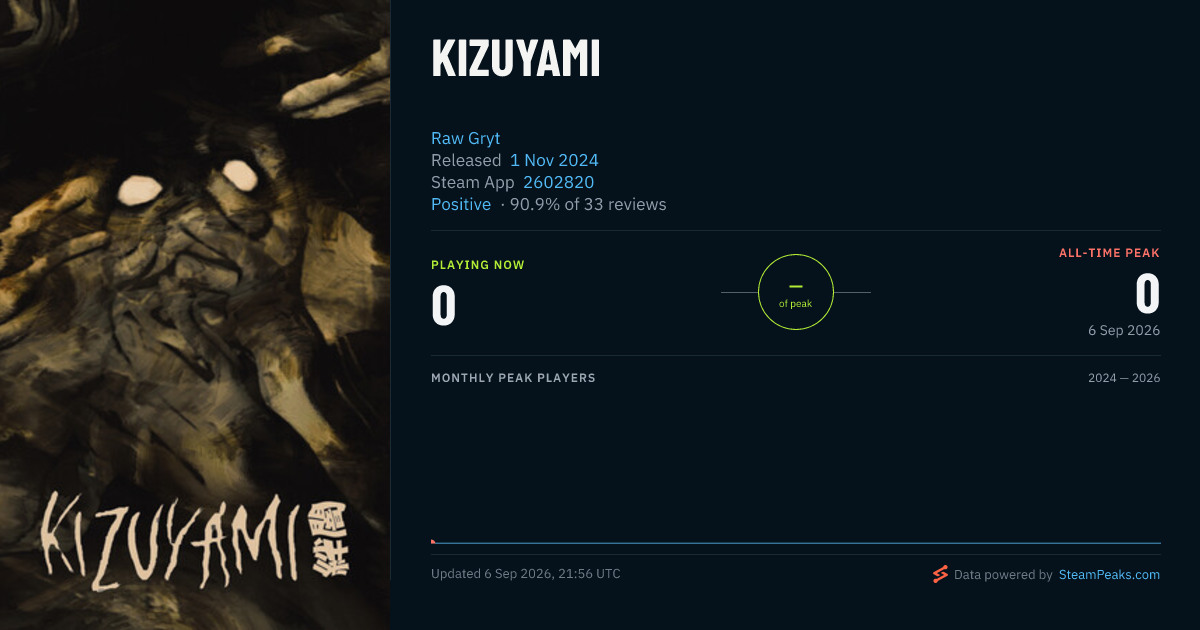Click the of-peak circle indicator
This screenshot has height=630, width=1200.
(x=796, y=292)
